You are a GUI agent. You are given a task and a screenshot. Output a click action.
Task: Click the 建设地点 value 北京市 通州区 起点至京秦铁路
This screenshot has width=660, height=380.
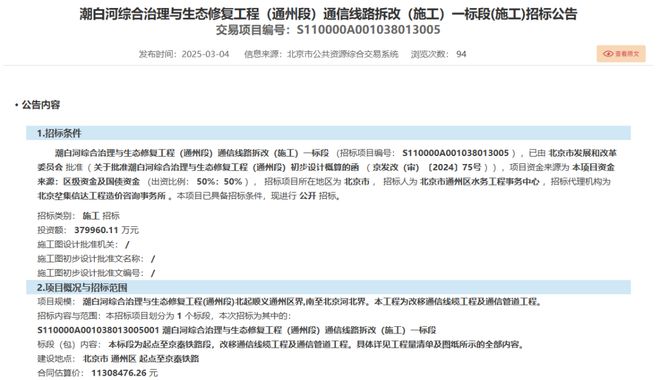point(141,359)
